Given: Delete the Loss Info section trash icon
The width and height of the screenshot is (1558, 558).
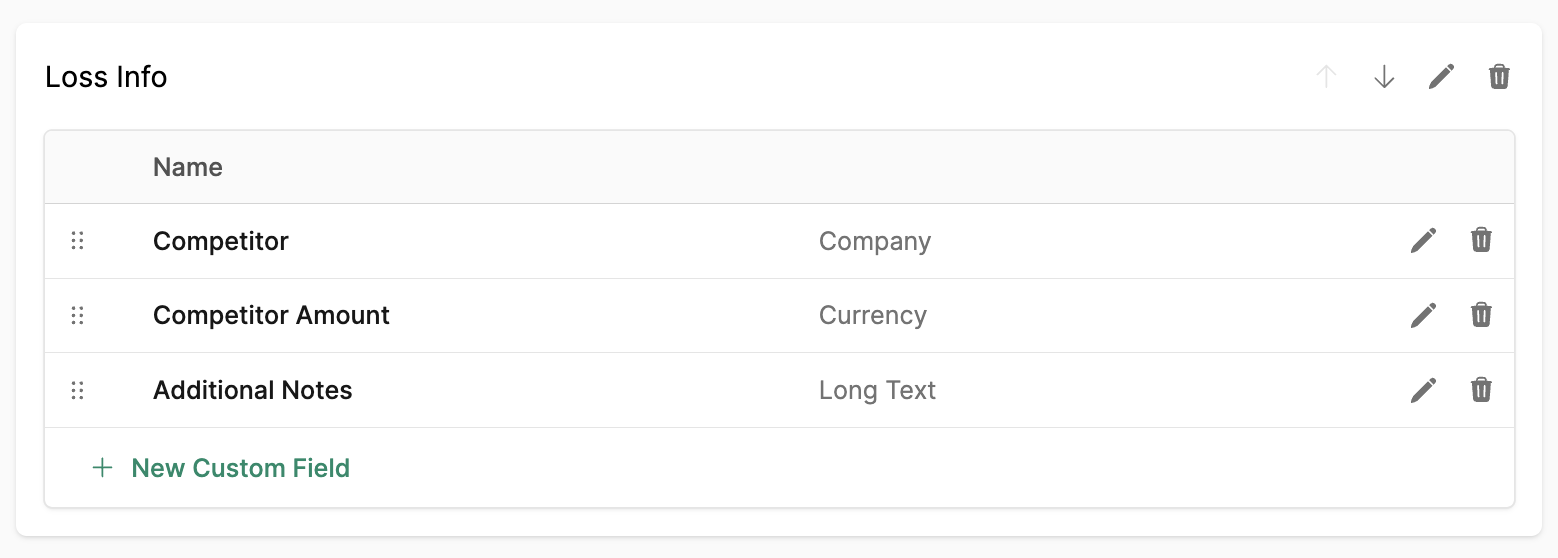Looking at the screenshot, I should (1499, 77).
